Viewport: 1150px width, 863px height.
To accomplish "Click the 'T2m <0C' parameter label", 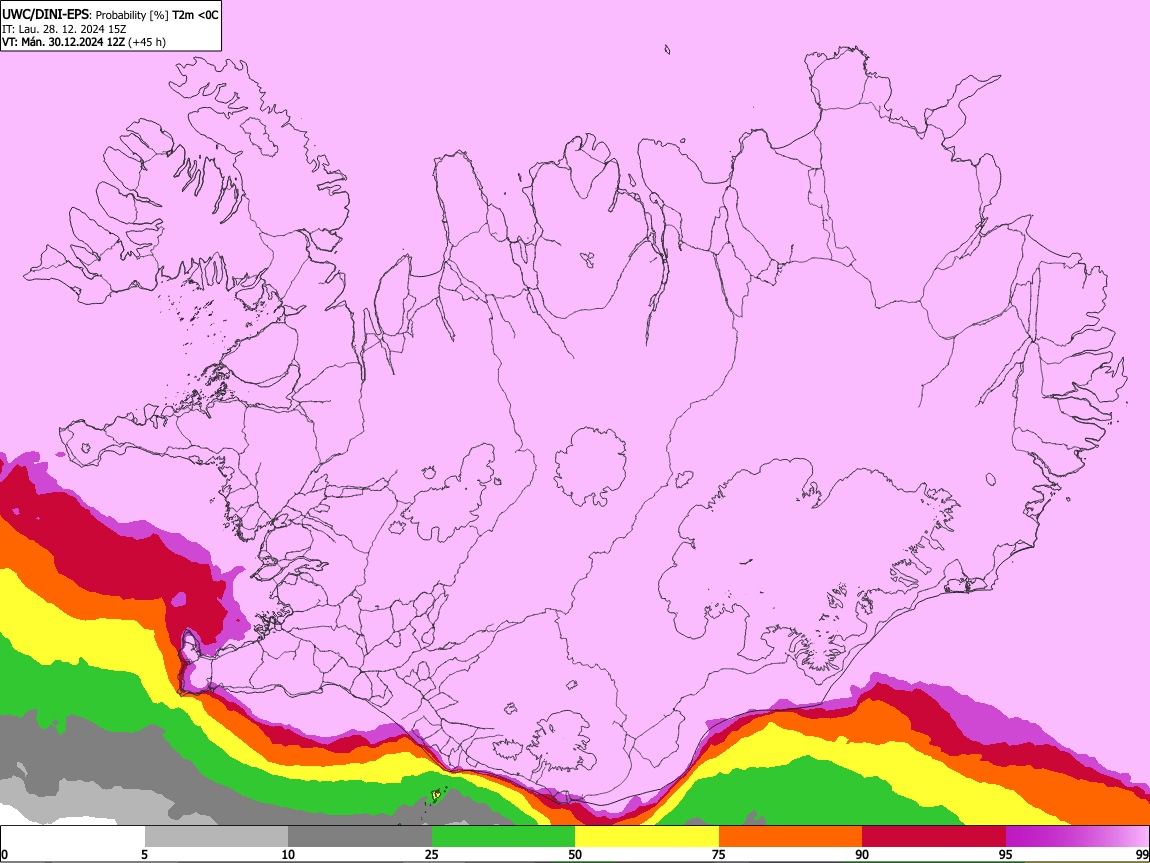I will [x=195, y=15].
